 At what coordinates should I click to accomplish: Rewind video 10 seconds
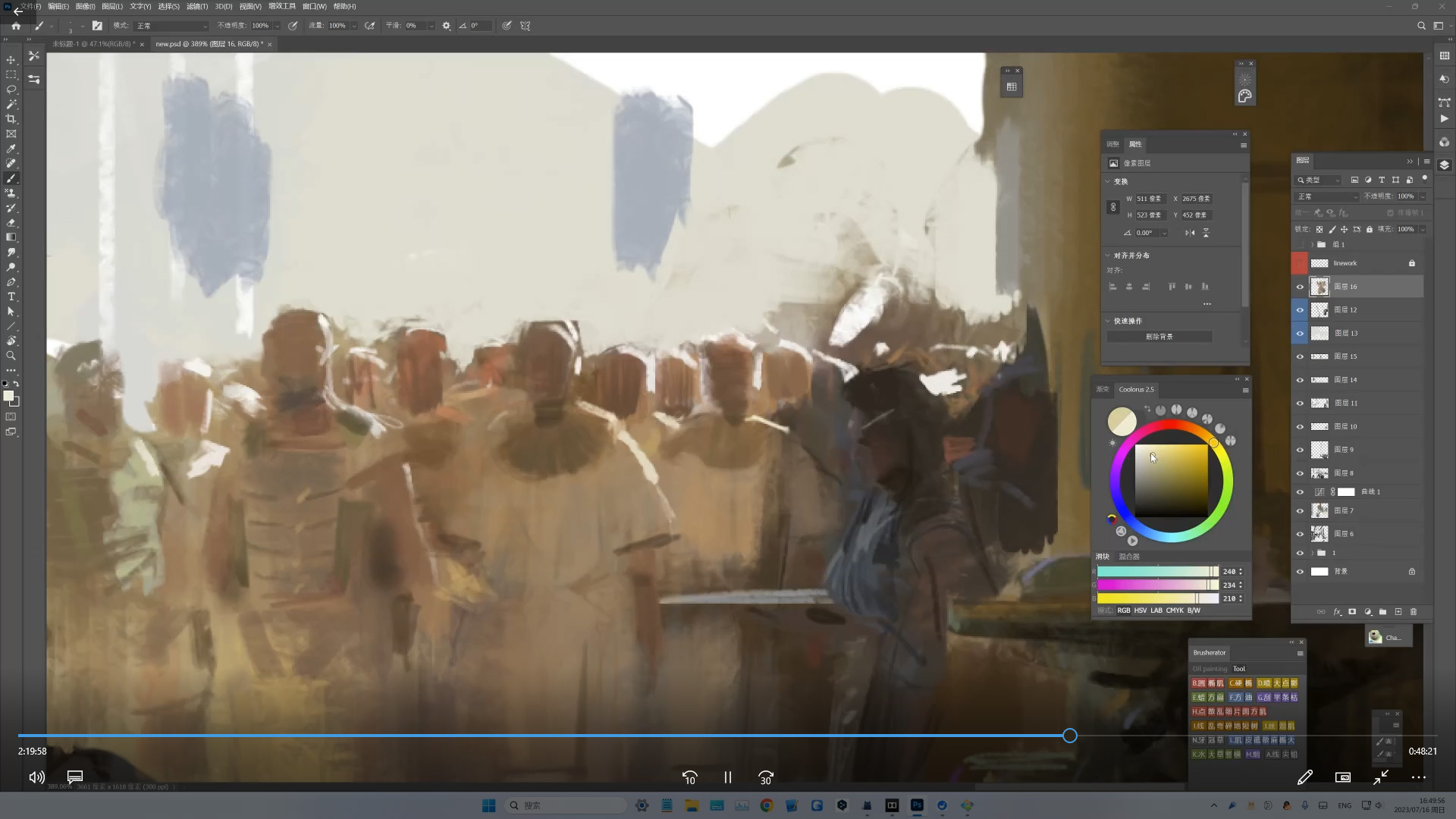(690, 777)
